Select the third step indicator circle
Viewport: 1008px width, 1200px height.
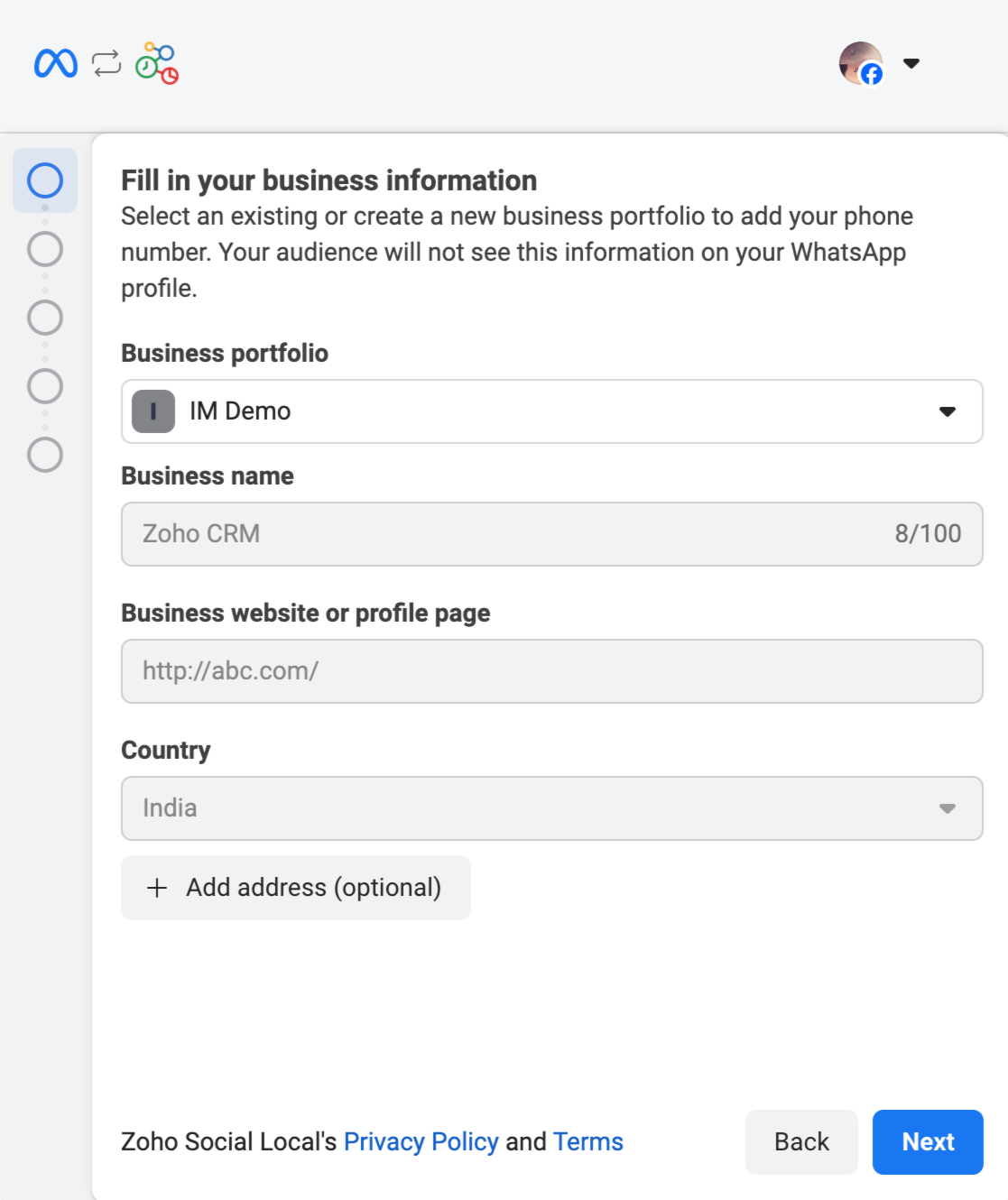coord(45,318)
